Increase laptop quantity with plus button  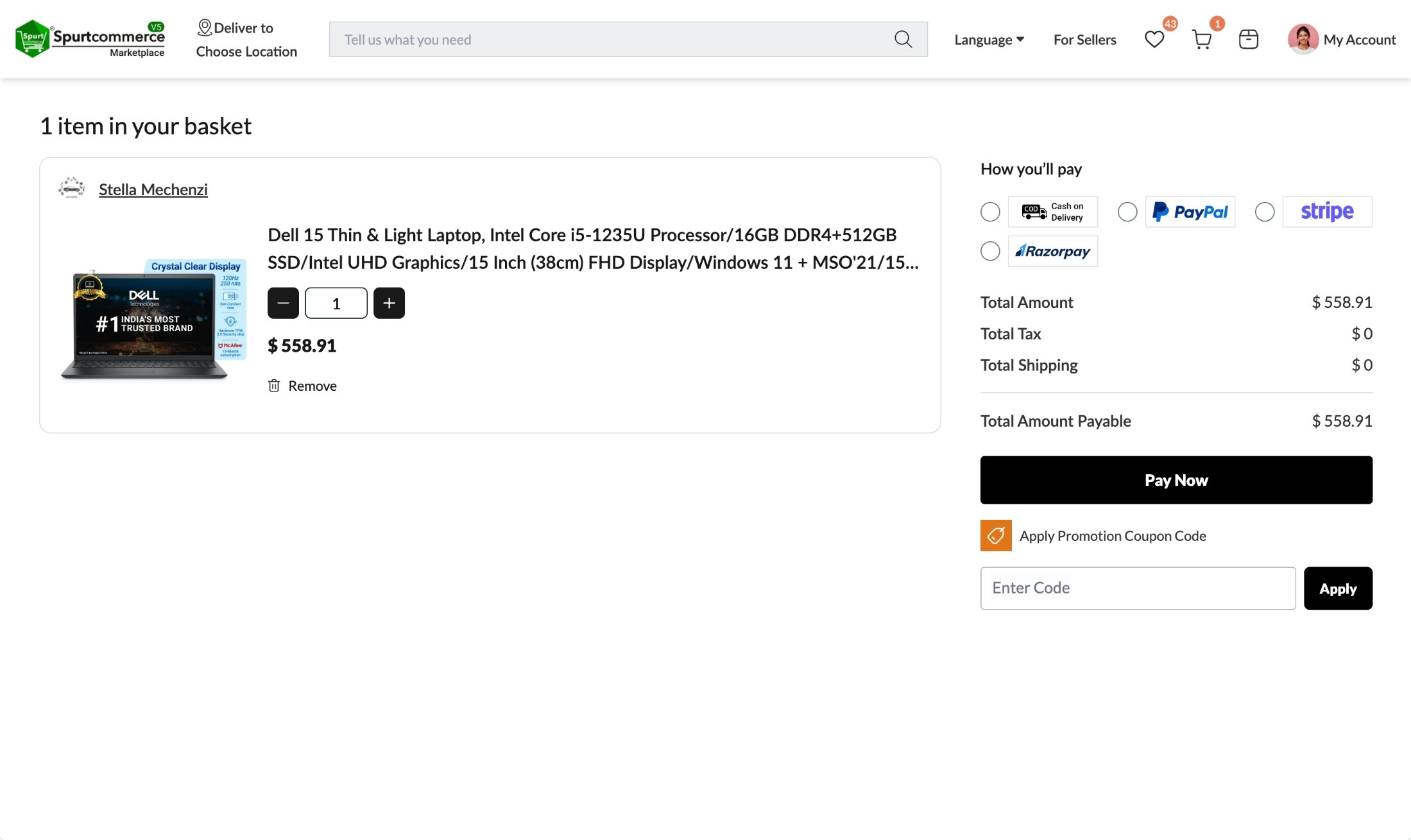point(389,303)
